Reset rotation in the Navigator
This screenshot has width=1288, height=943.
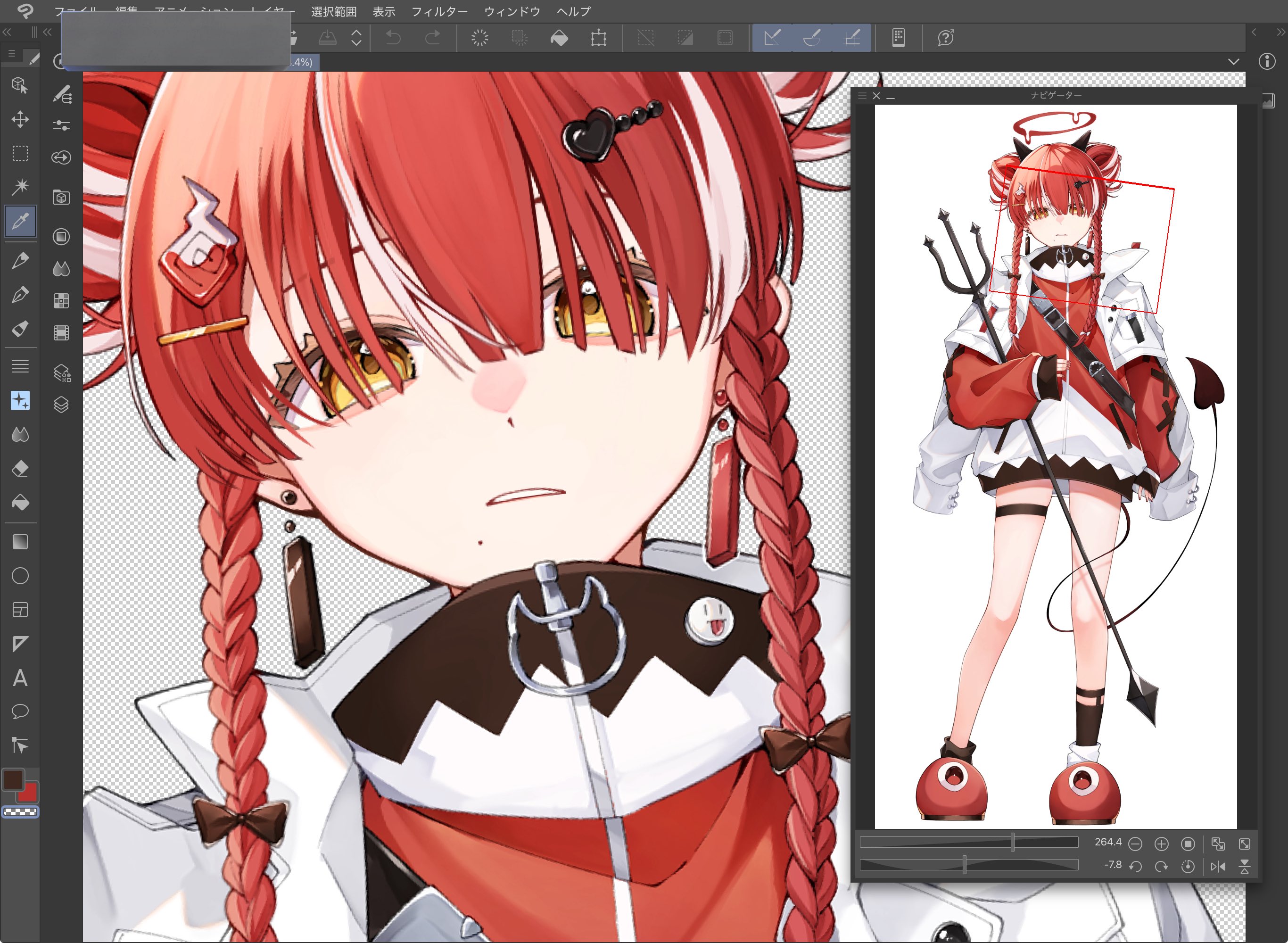coord(1188,867)
